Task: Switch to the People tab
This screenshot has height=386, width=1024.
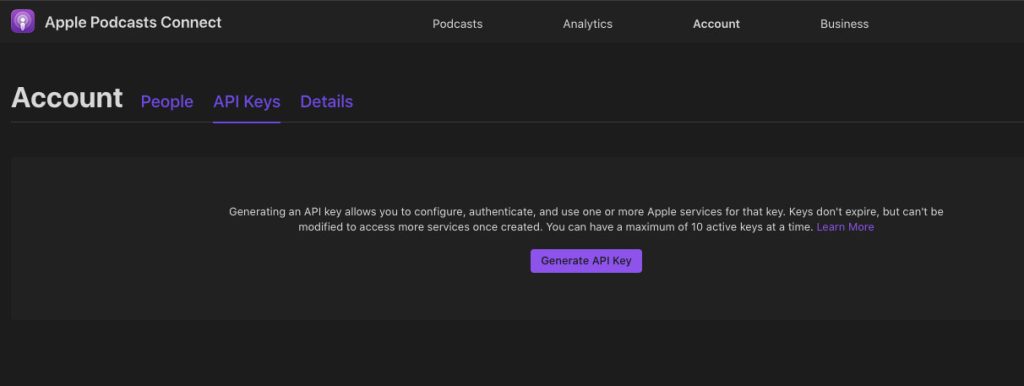Action: tap(167, 102)
